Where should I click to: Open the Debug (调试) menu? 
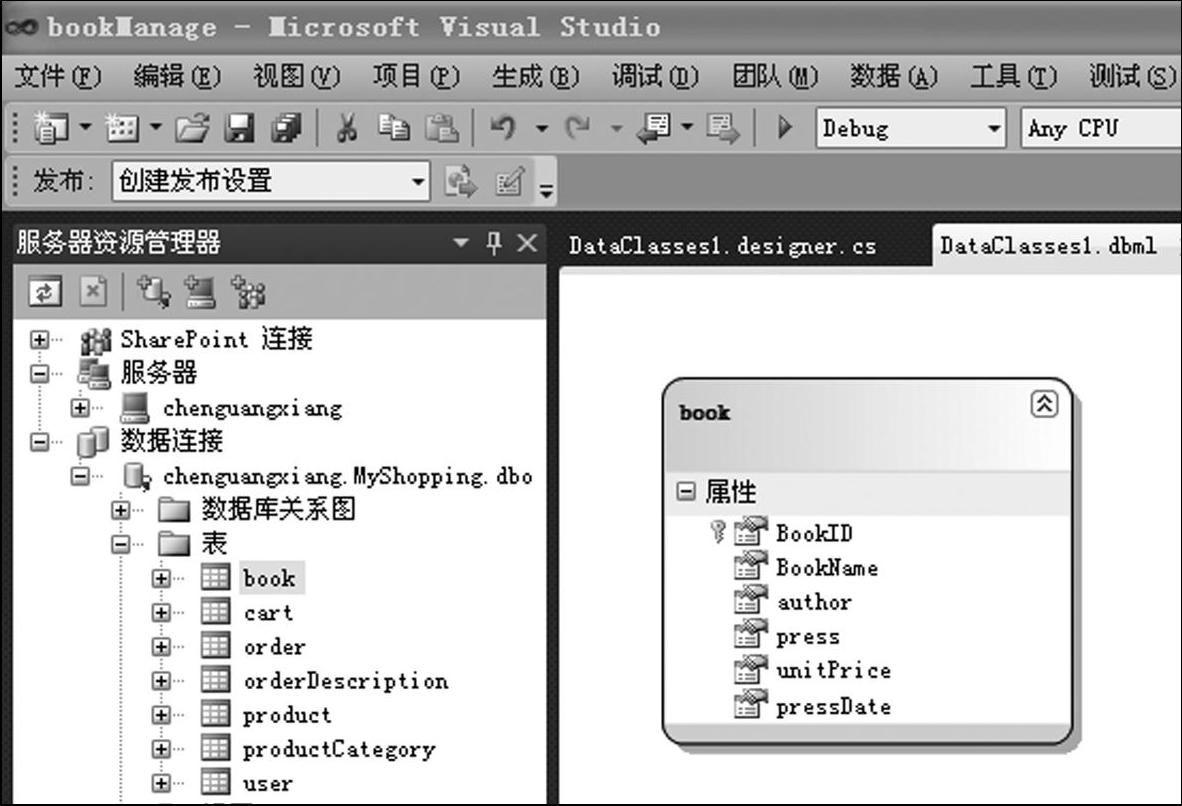655,76
